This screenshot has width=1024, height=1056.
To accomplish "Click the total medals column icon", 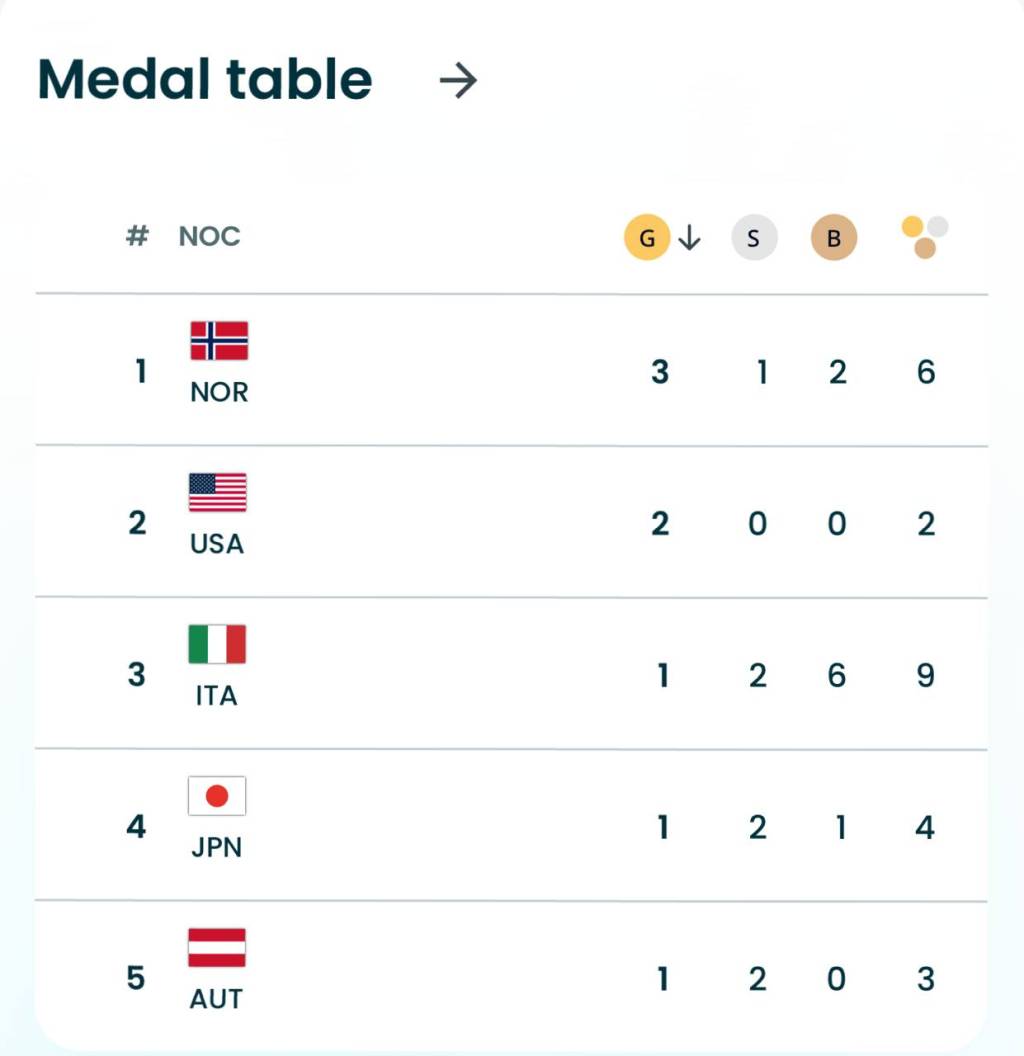I will [x=925, y=237].
